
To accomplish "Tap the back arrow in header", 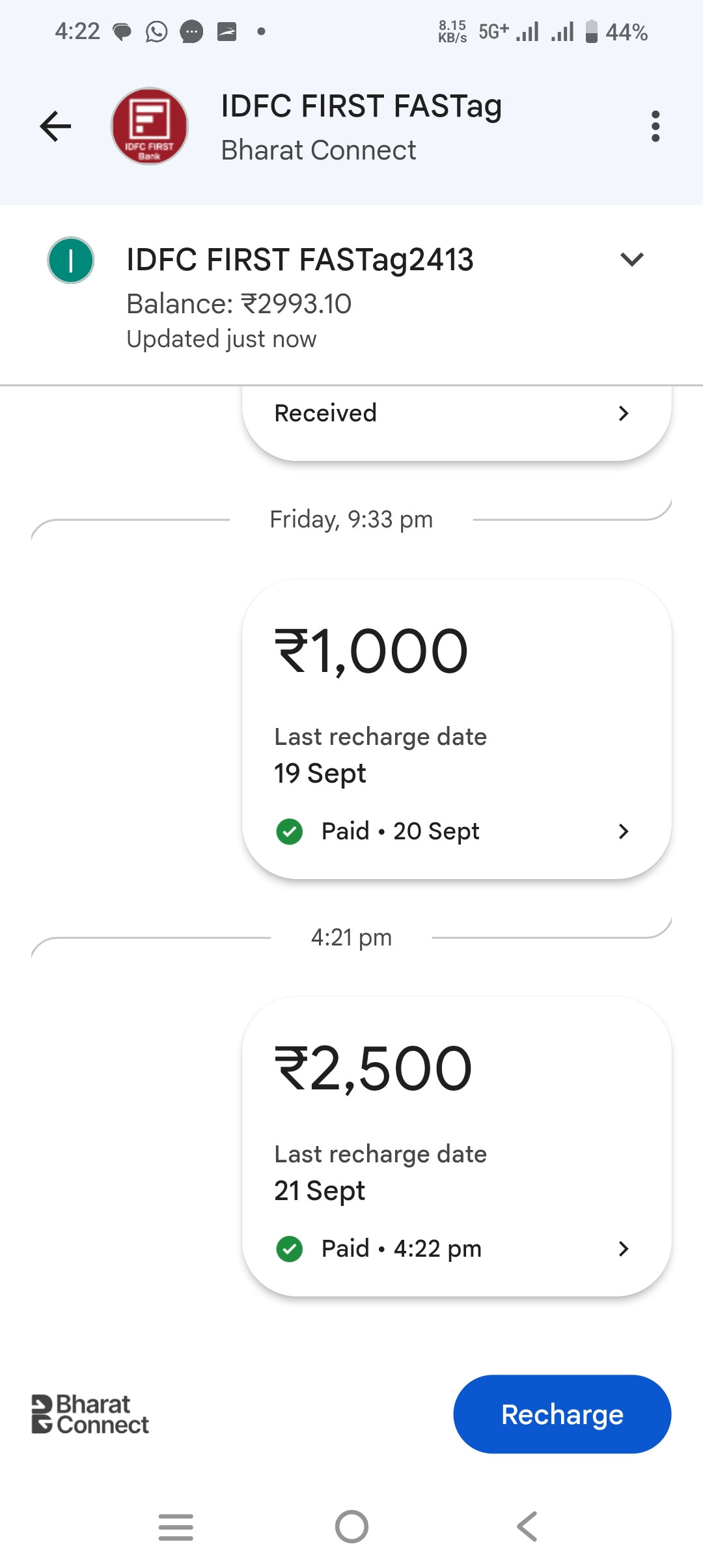I will coord(55,126).
